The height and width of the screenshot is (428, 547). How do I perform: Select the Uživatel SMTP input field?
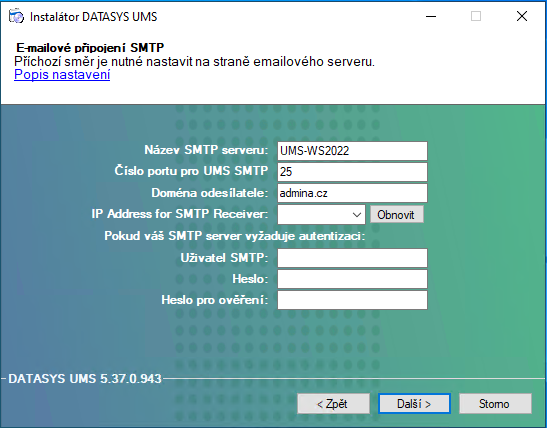pyautogui.click(x=352, y=258)
